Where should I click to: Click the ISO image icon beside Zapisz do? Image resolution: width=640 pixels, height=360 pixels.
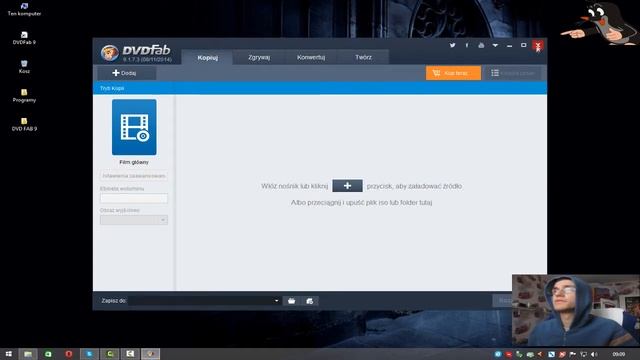pyautogui.click(x=309, y=301)
